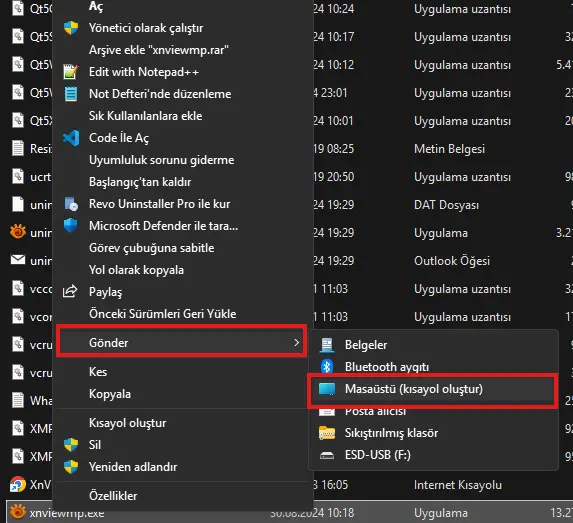
Task: Click the shield icon beside Yönetici olarak çalıştır
Action: coord(71,28)
